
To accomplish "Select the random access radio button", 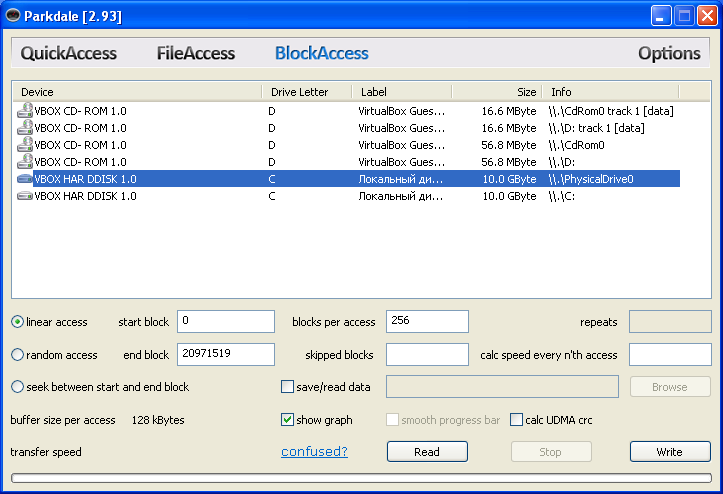I will 18,355.
